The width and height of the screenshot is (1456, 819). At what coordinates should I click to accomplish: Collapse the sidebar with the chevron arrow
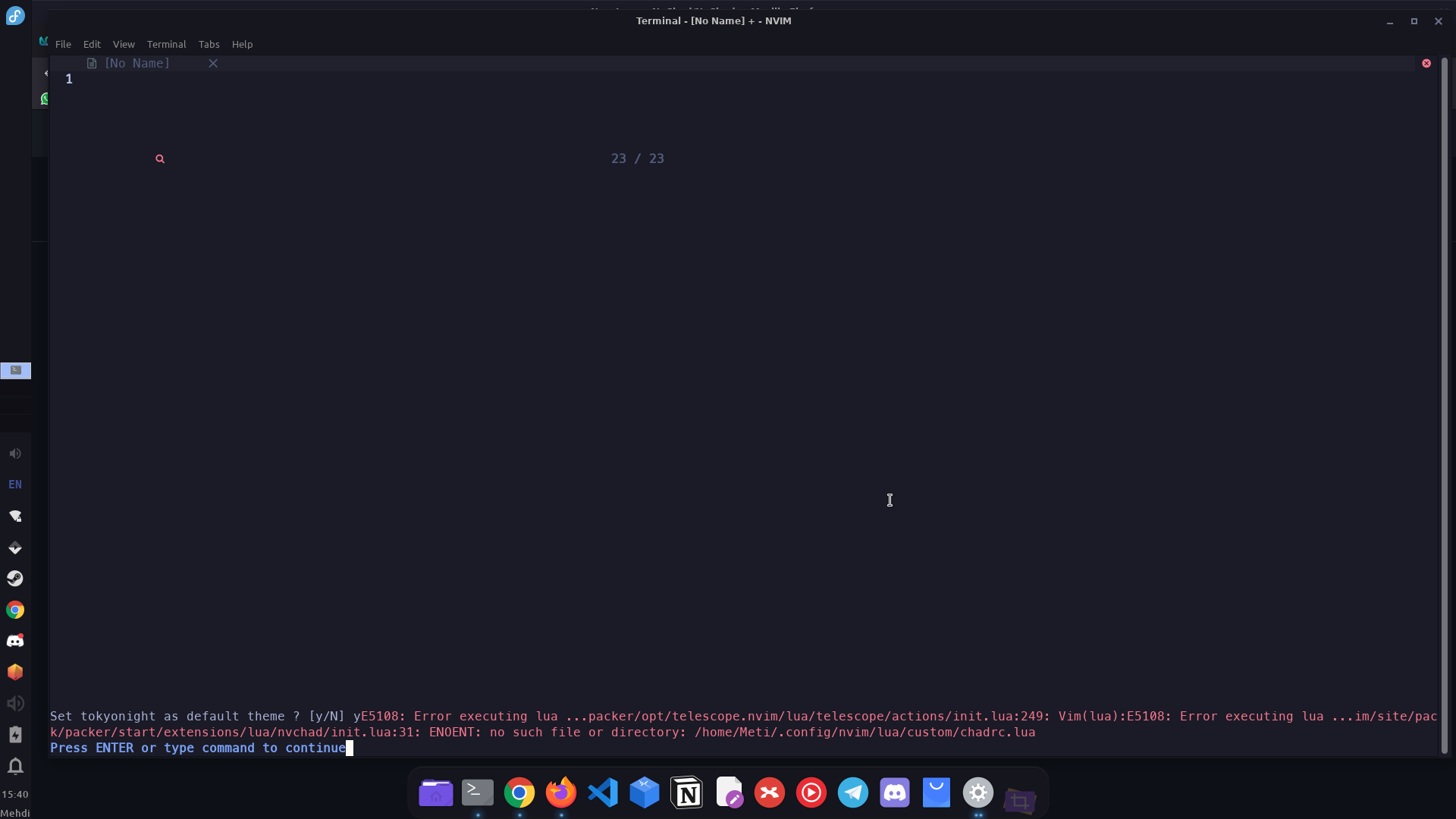coord(46,73)
